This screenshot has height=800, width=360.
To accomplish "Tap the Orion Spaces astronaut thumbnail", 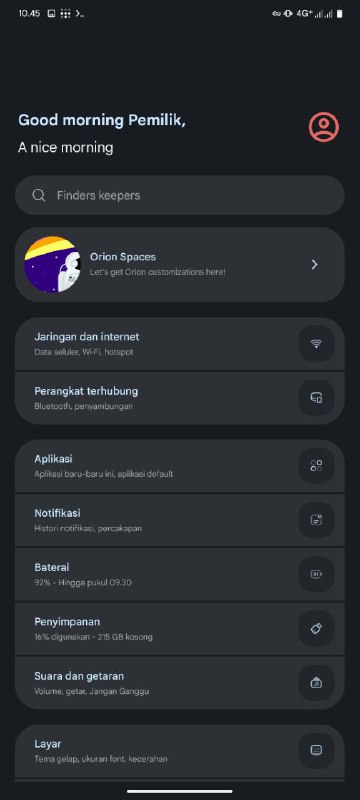I will [x=53, y=264].
